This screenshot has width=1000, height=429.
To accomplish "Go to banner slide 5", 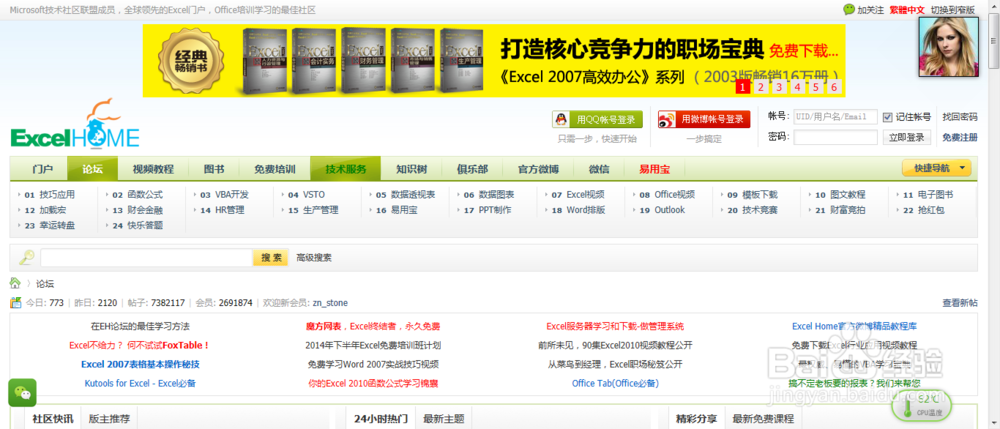I will tap(816, 87).
